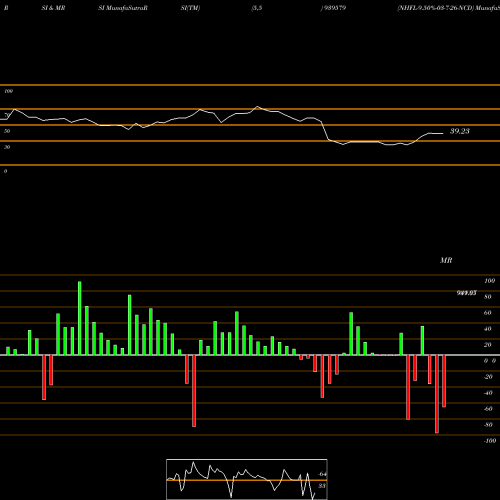Click the 50 label on RSI axis
500x500 pixels.
tap(7, 131)
